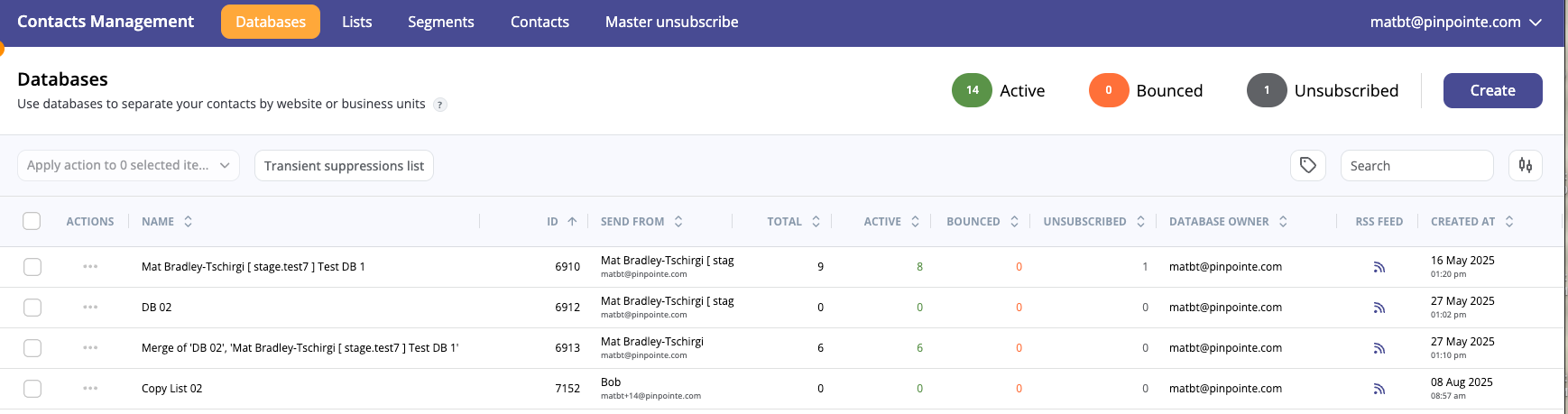Click active count 8 for database 6910
This screenshot has width=1568, height=414.
pyautogui.click(x=919, y=267)
